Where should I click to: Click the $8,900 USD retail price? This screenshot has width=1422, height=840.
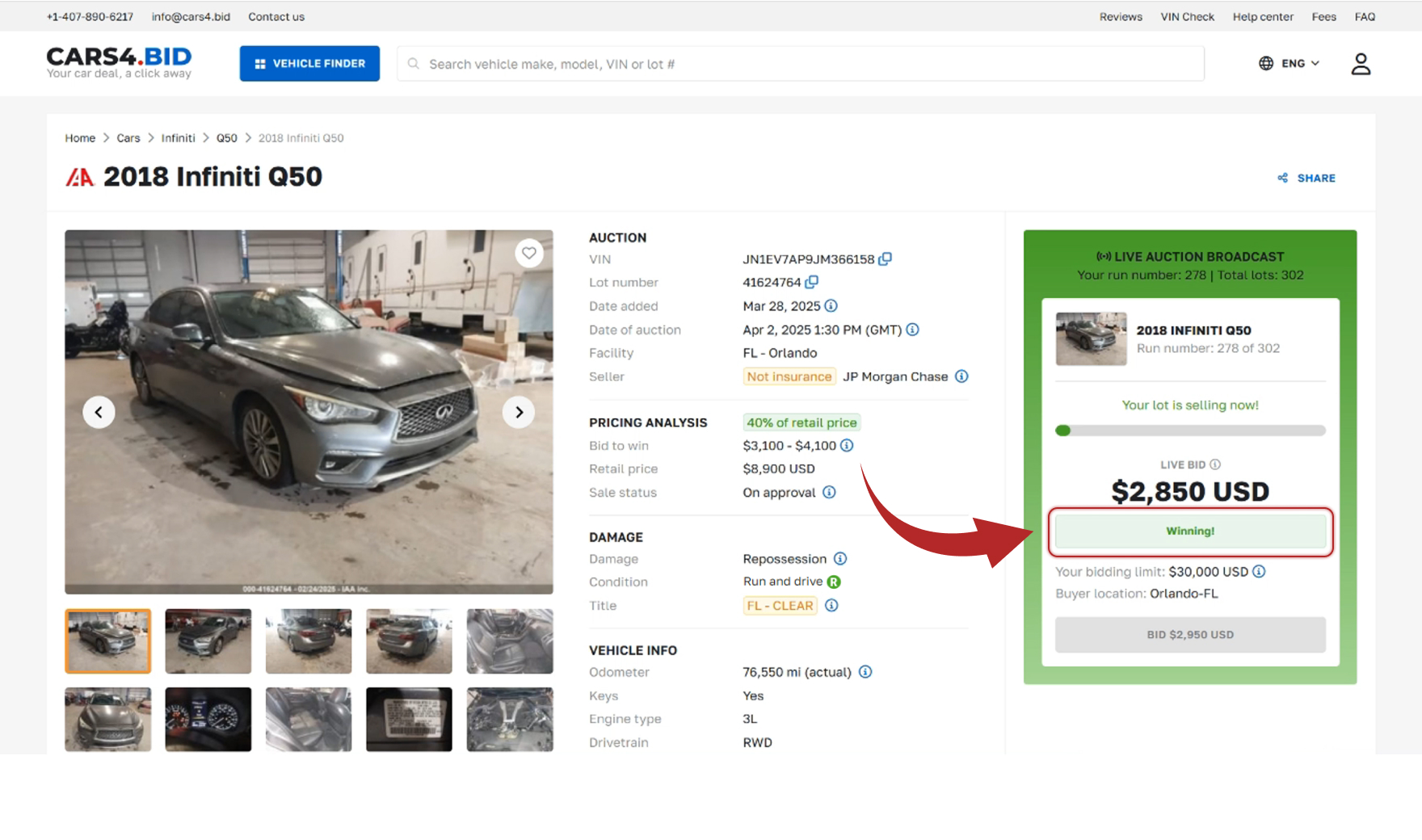[x=779, y=469]
